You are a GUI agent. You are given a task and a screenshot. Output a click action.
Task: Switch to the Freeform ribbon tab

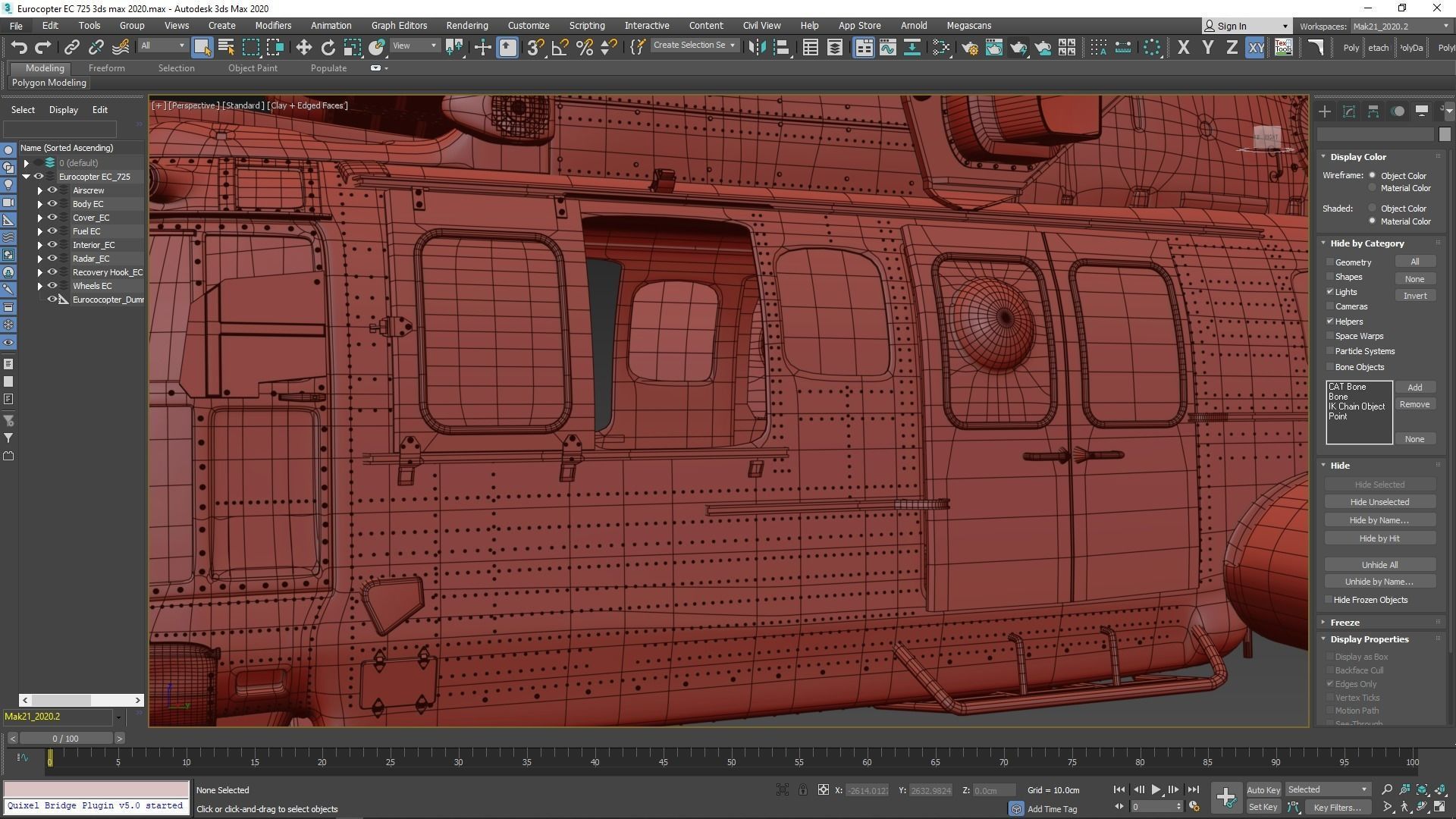(x=106, y=67)
